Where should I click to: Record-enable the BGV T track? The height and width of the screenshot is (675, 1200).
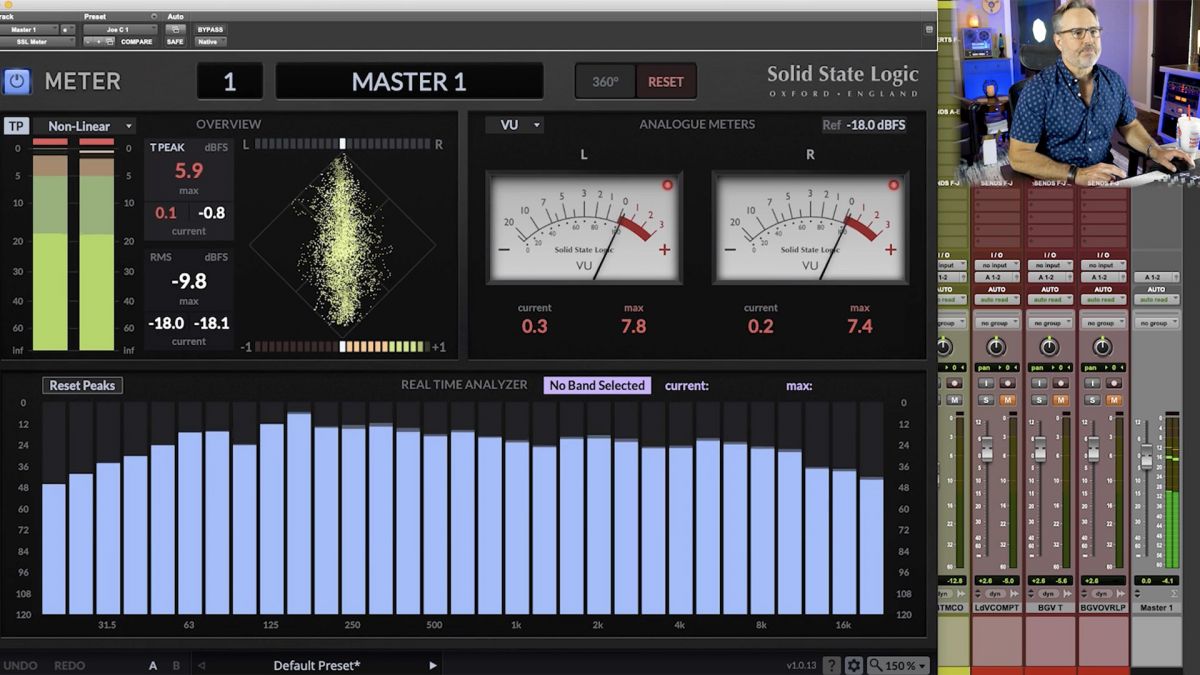click(x=1061, y=383)
